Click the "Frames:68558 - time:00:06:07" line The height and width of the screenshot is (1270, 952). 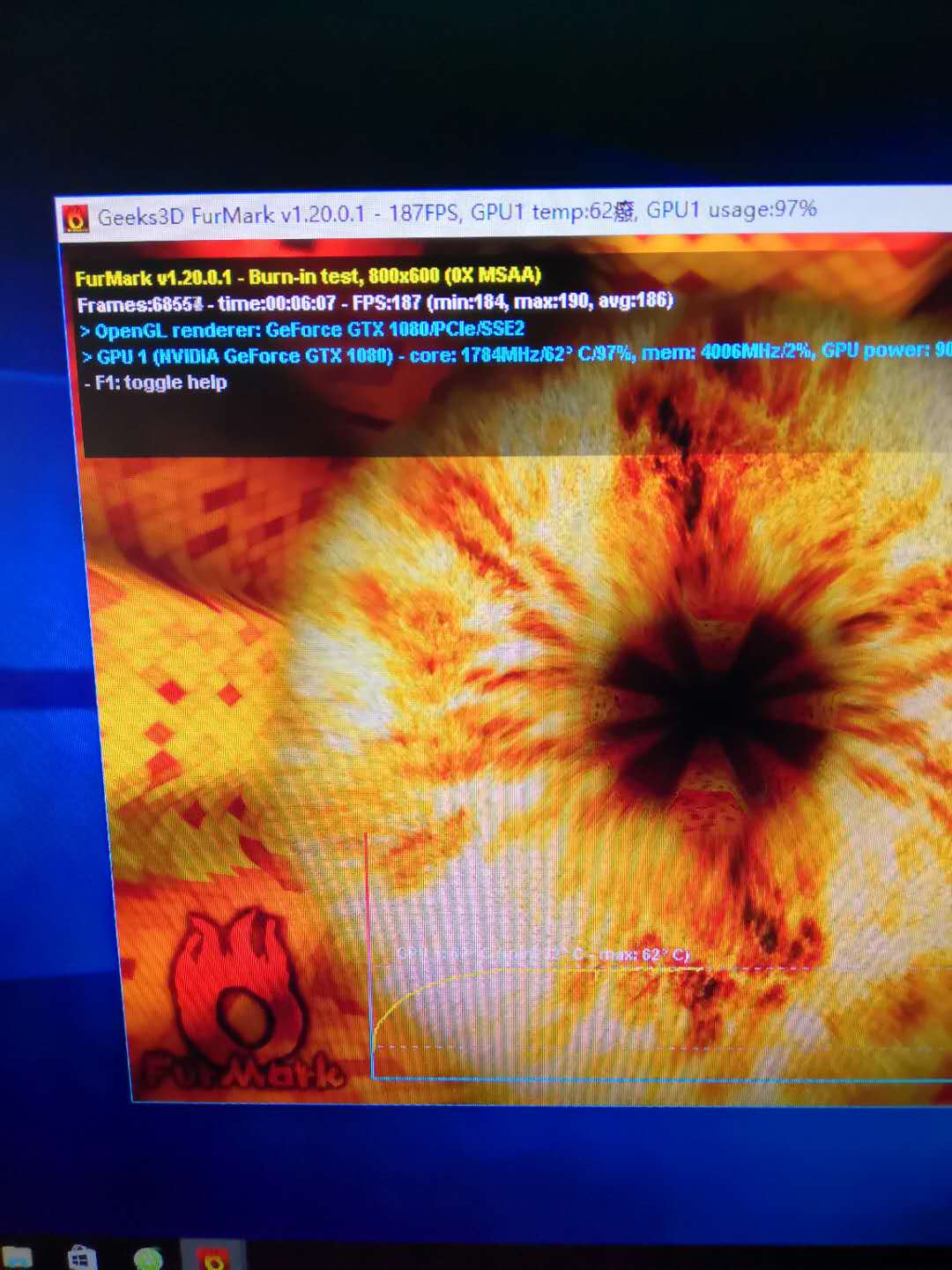coord(375,303)
